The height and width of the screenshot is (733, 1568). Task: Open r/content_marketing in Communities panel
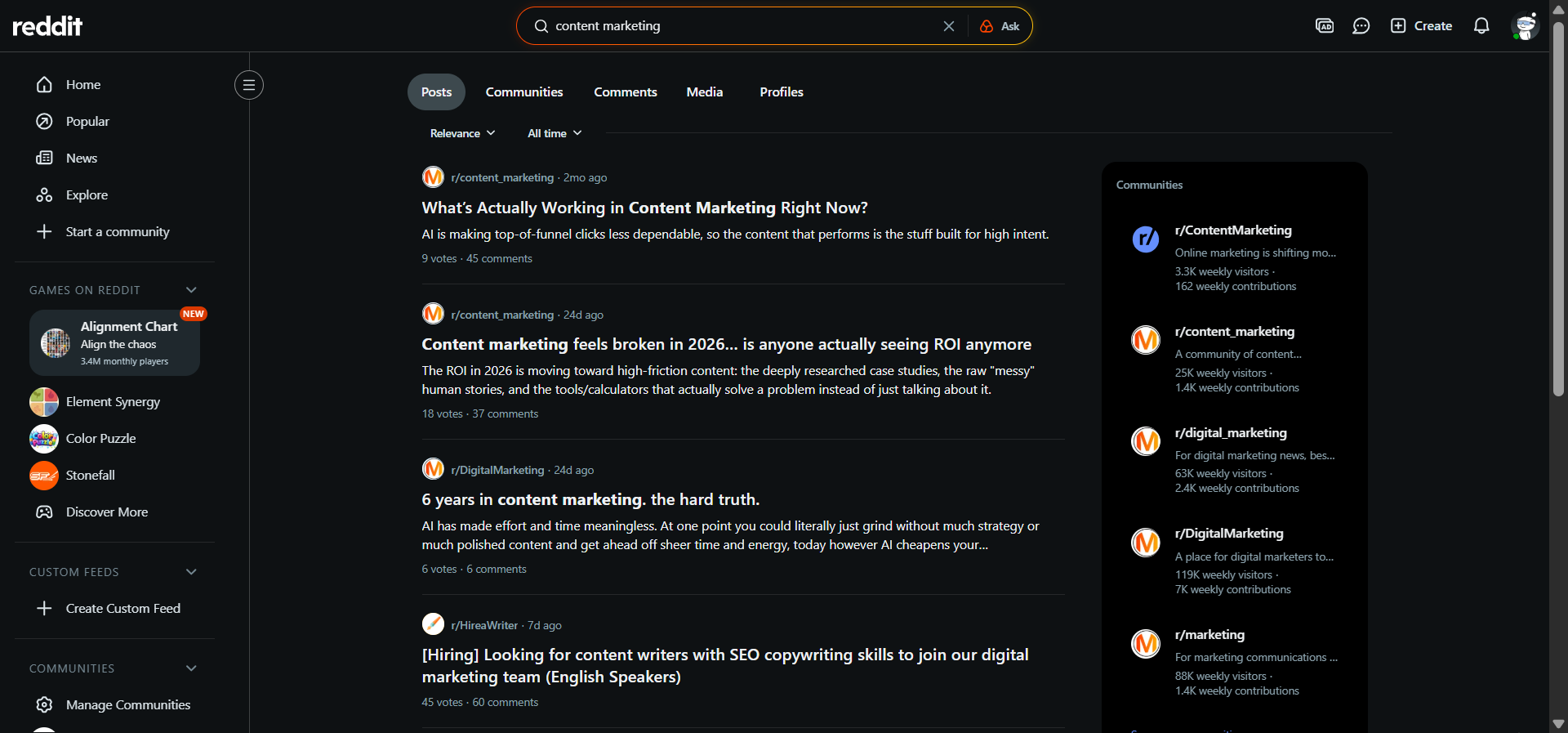1235,332
